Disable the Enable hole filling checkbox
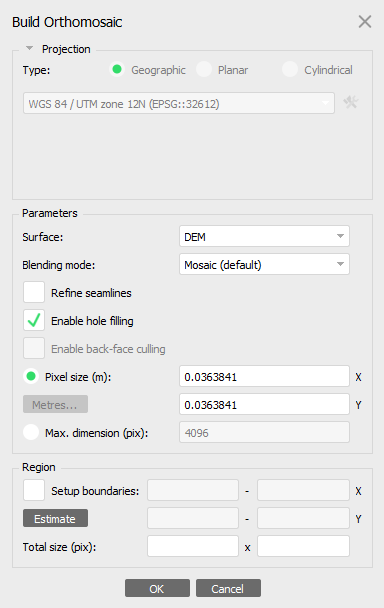Screen dimensions: 384x608 [x=34, y=320]
